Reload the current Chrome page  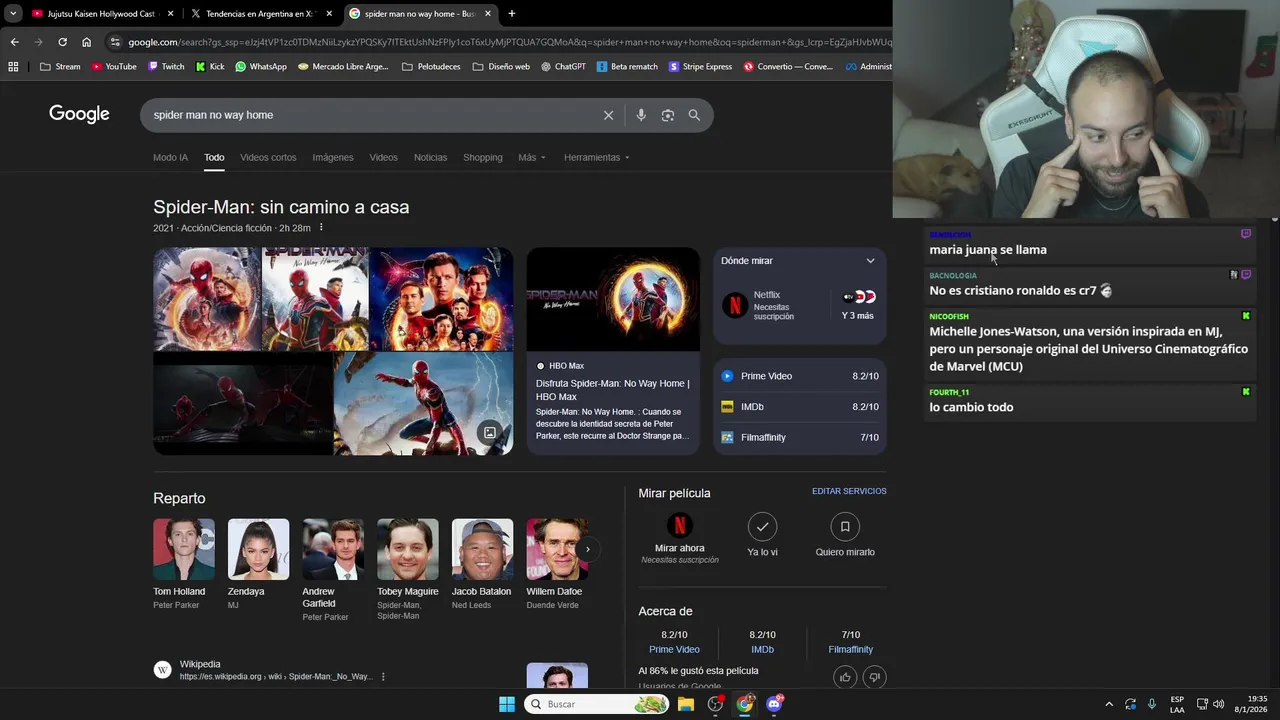click(62, 42)
